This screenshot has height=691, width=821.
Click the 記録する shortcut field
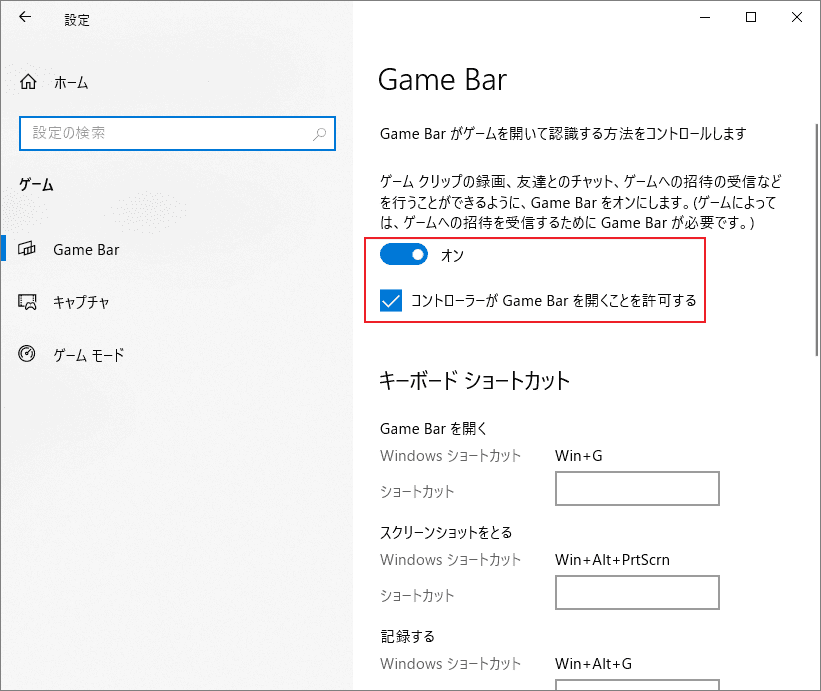pyautogui.click(x=637, y=685)
